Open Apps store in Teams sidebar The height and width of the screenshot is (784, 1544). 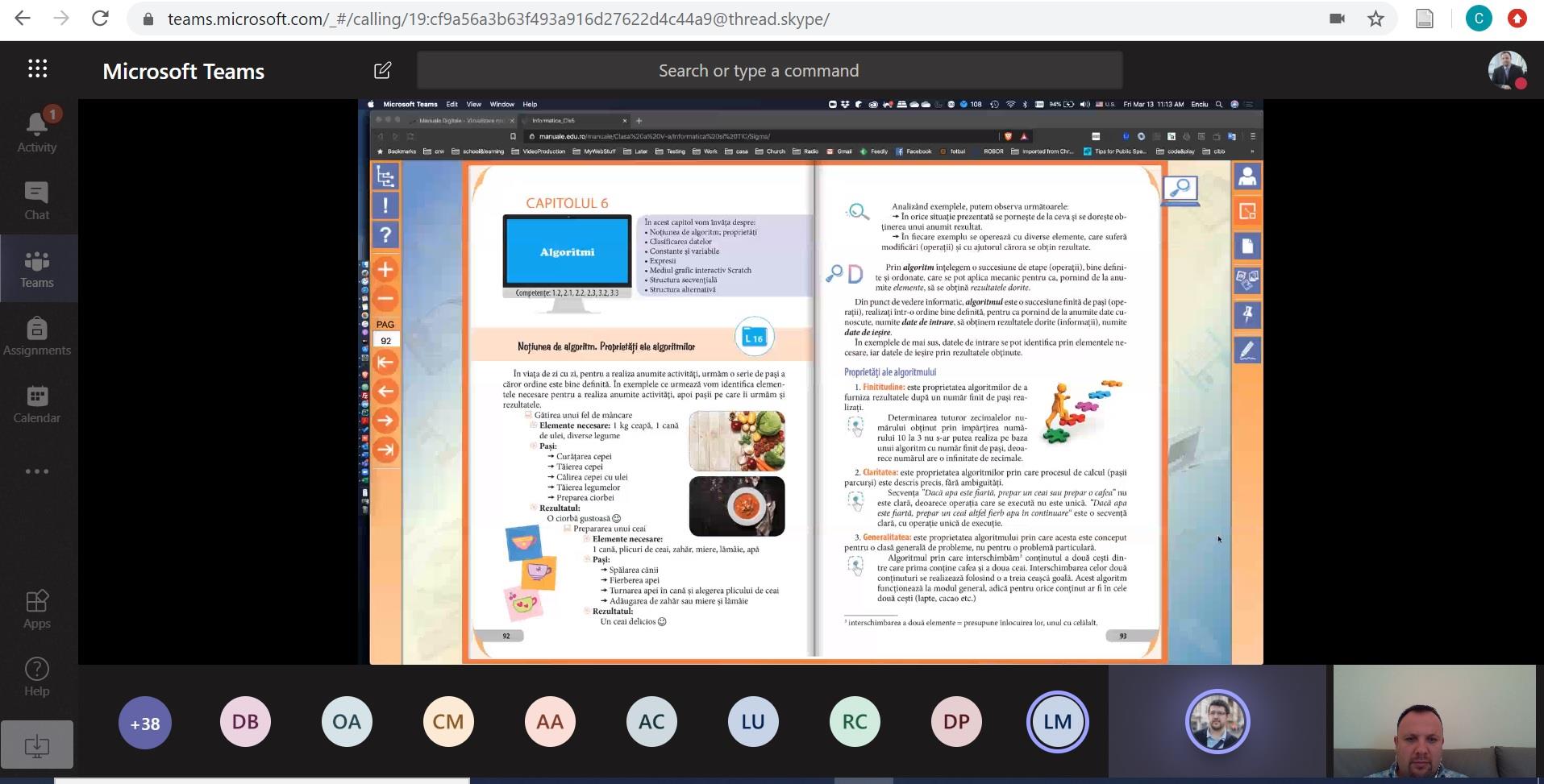[x=37, y=609]
